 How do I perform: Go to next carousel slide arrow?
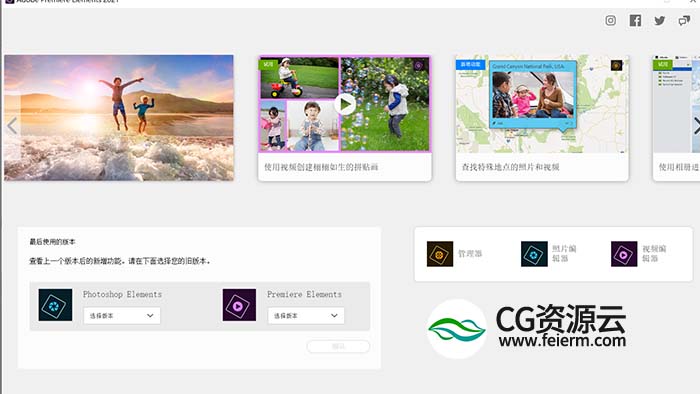[x=696, y=126]
